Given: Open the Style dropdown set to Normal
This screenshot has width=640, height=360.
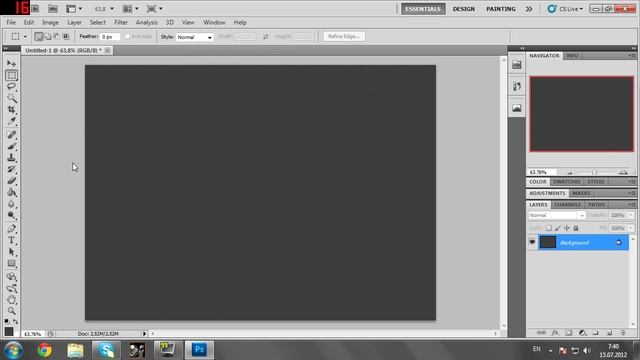Looking at the screenshot, I should pyautogui.click(x=194, y=37).
